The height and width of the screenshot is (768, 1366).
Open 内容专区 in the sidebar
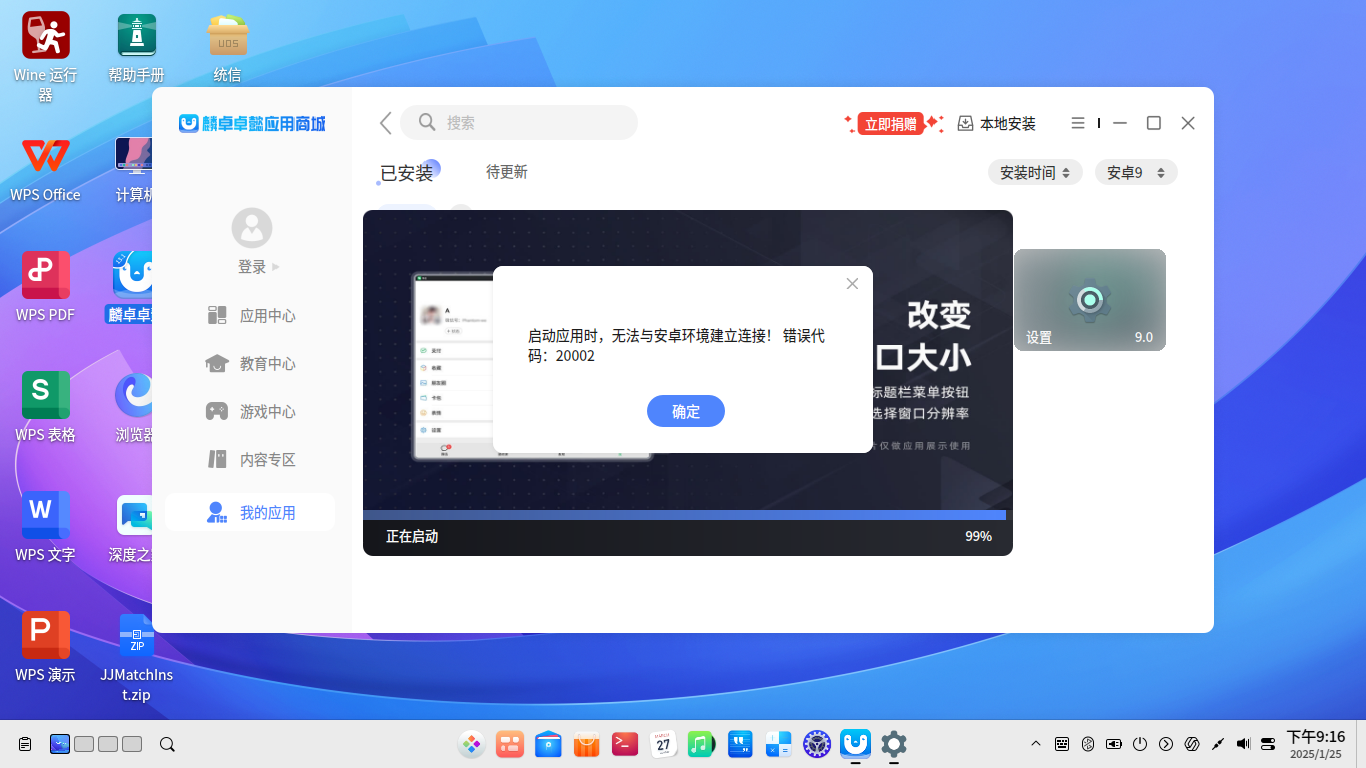point(251,460)
